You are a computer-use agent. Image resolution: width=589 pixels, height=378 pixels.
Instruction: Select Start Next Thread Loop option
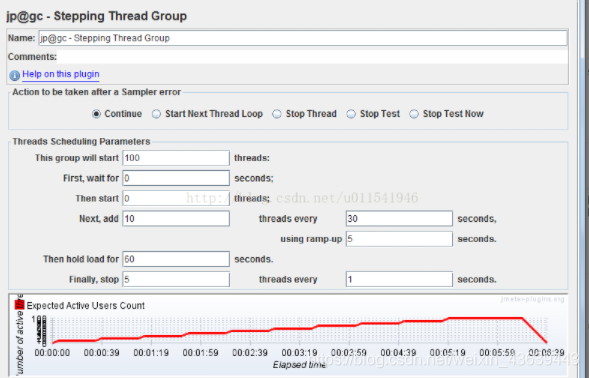(156, 114)
